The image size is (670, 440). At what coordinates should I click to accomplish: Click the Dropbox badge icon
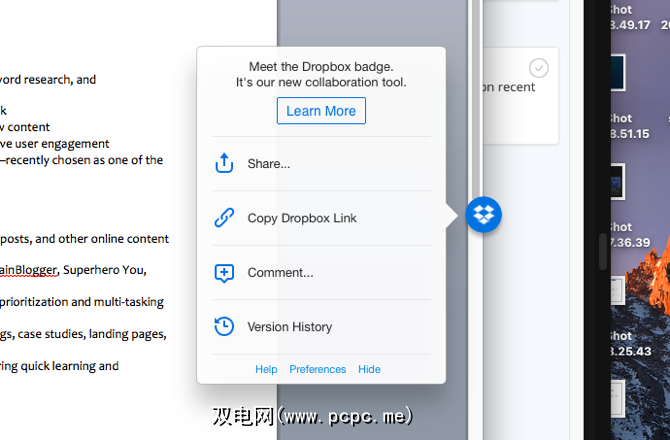coord(484,214)
